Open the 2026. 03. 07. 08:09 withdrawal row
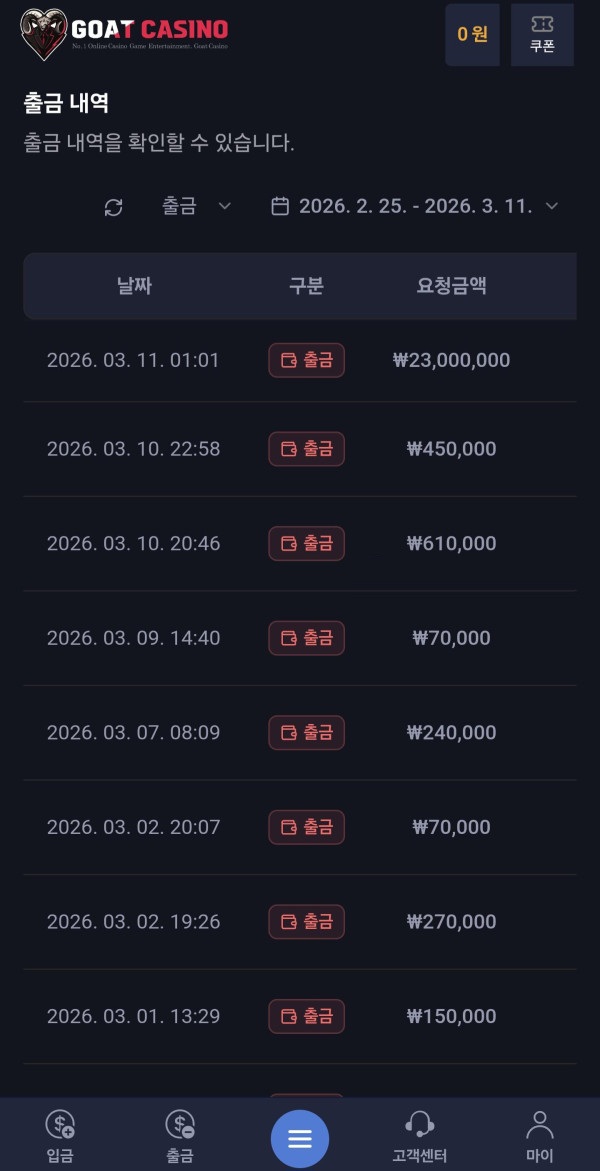600x1171 pixels. (133, 732)
